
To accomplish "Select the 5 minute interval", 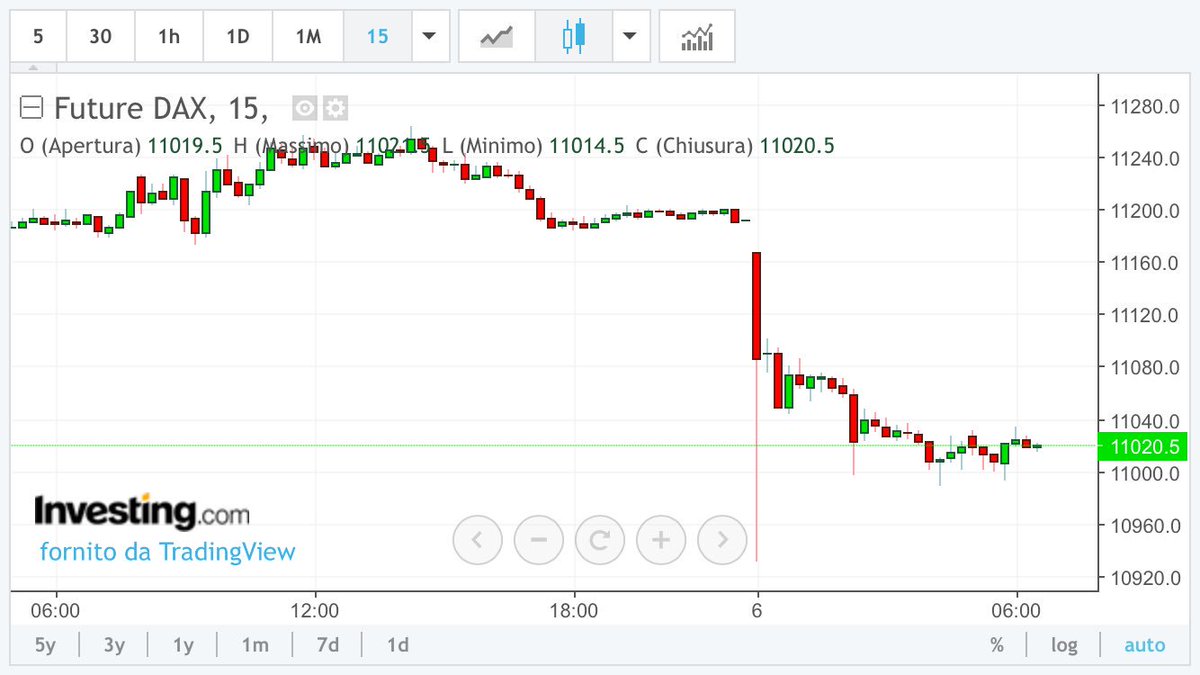I will 38,37.
